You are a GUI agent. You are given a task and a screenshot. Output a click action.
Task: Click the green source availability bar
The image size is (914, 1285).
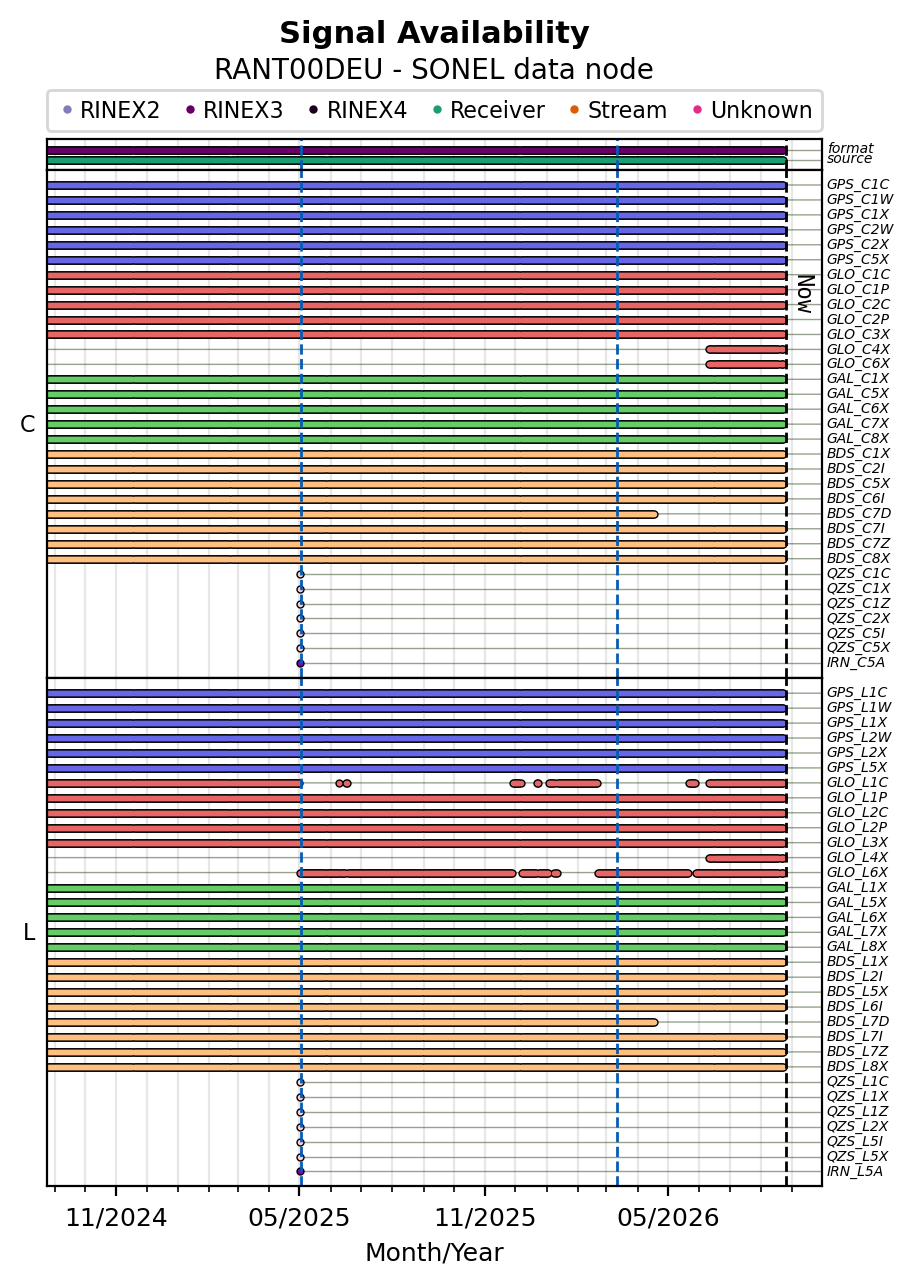(x=416, y=160)
